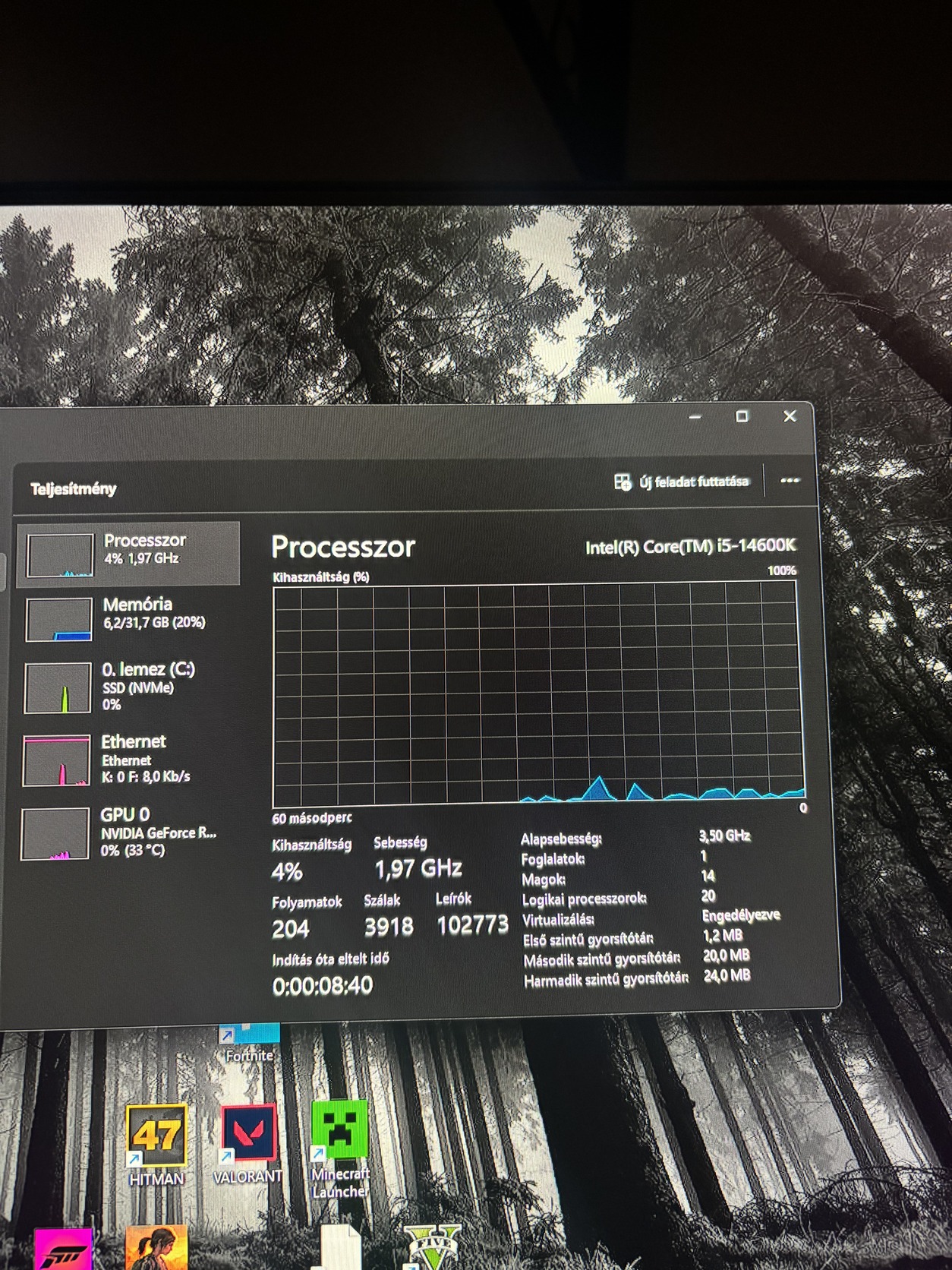Screen dimensions: 952x1270
Task: Click the Leírók 102773 value
Action: coord(472,925)
